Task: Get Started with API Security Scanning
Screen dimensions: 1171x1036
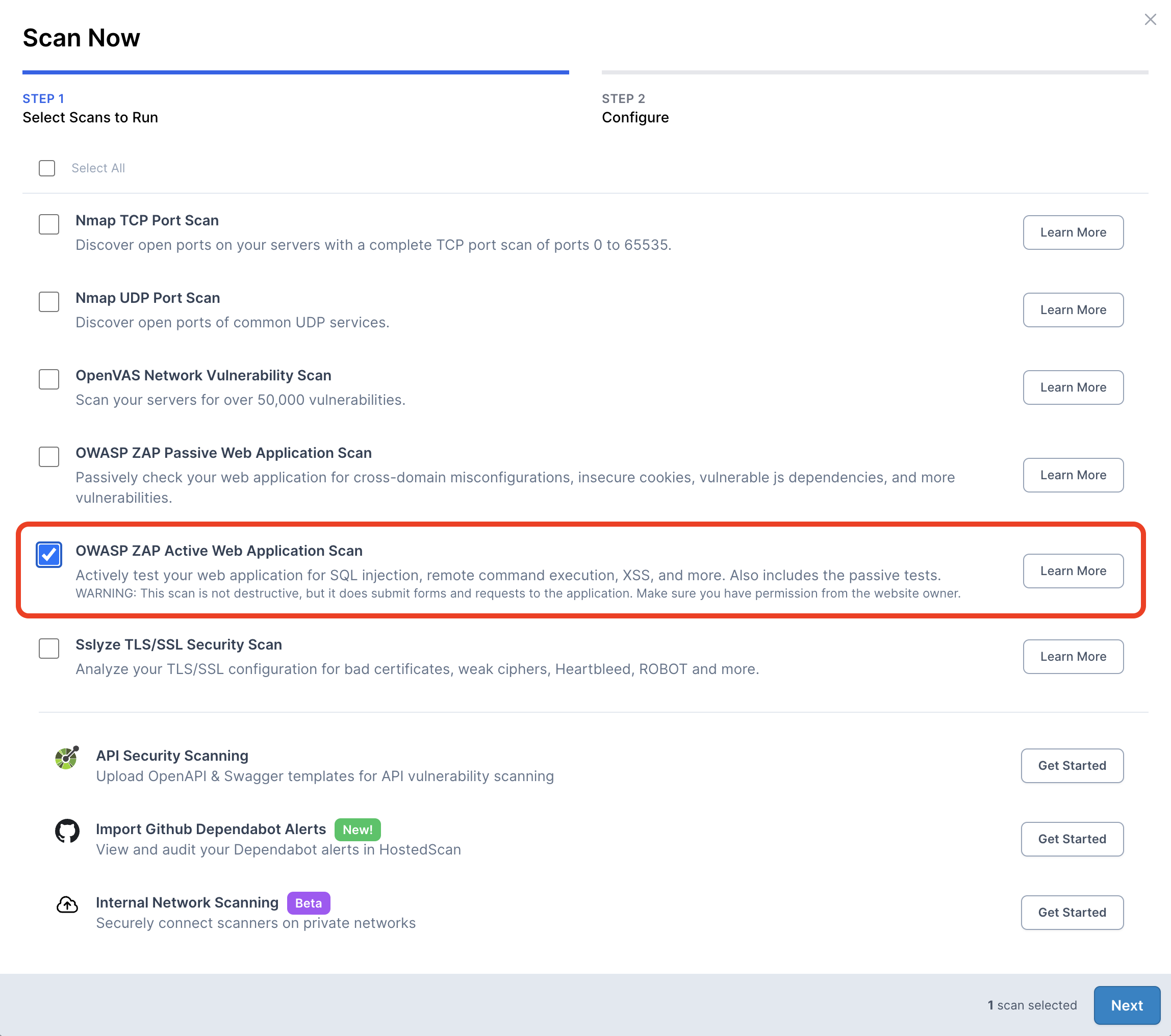Action: [x=1072, y=765]
